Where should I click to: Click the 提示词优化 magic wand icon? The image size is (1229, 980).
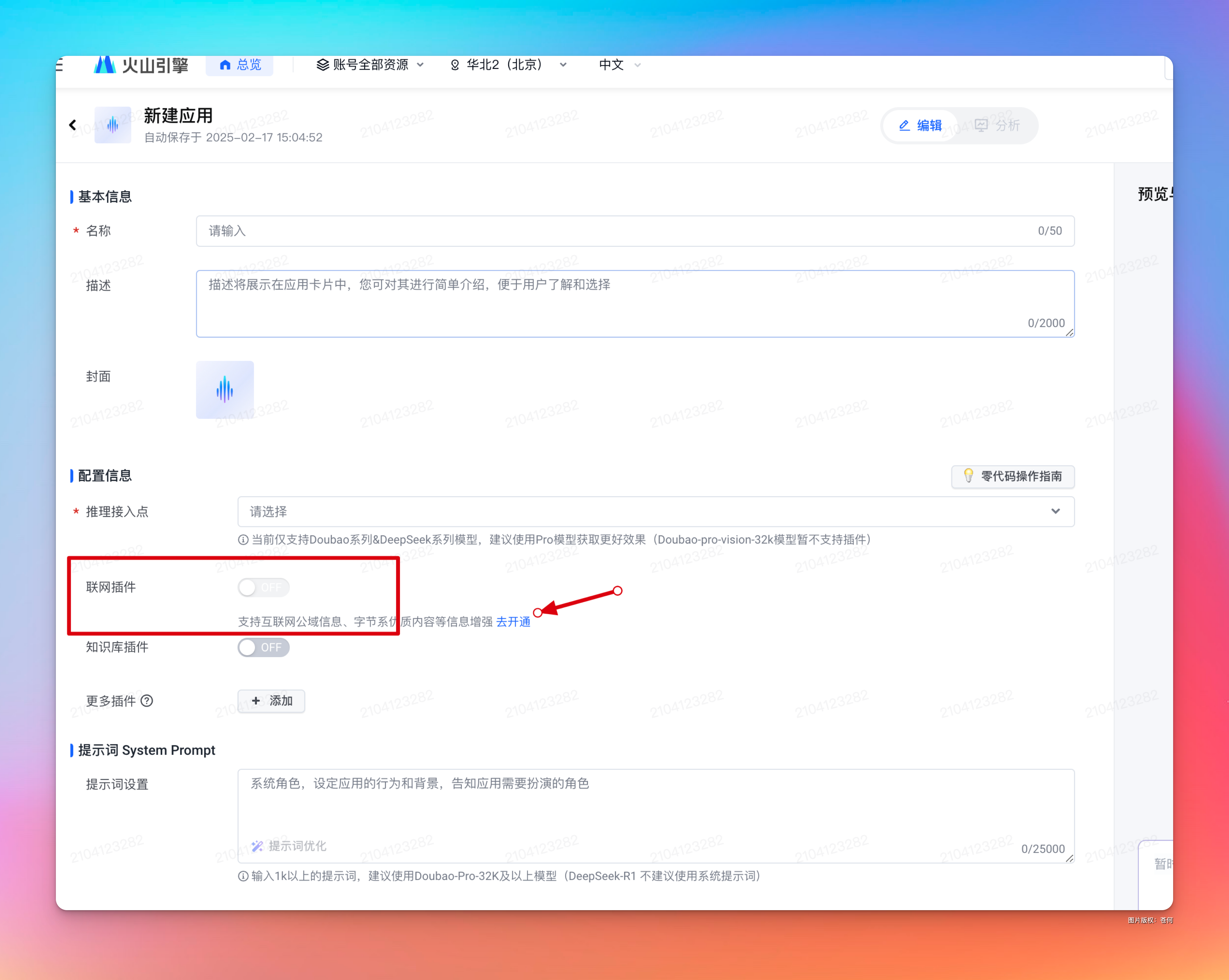(257, 846)
